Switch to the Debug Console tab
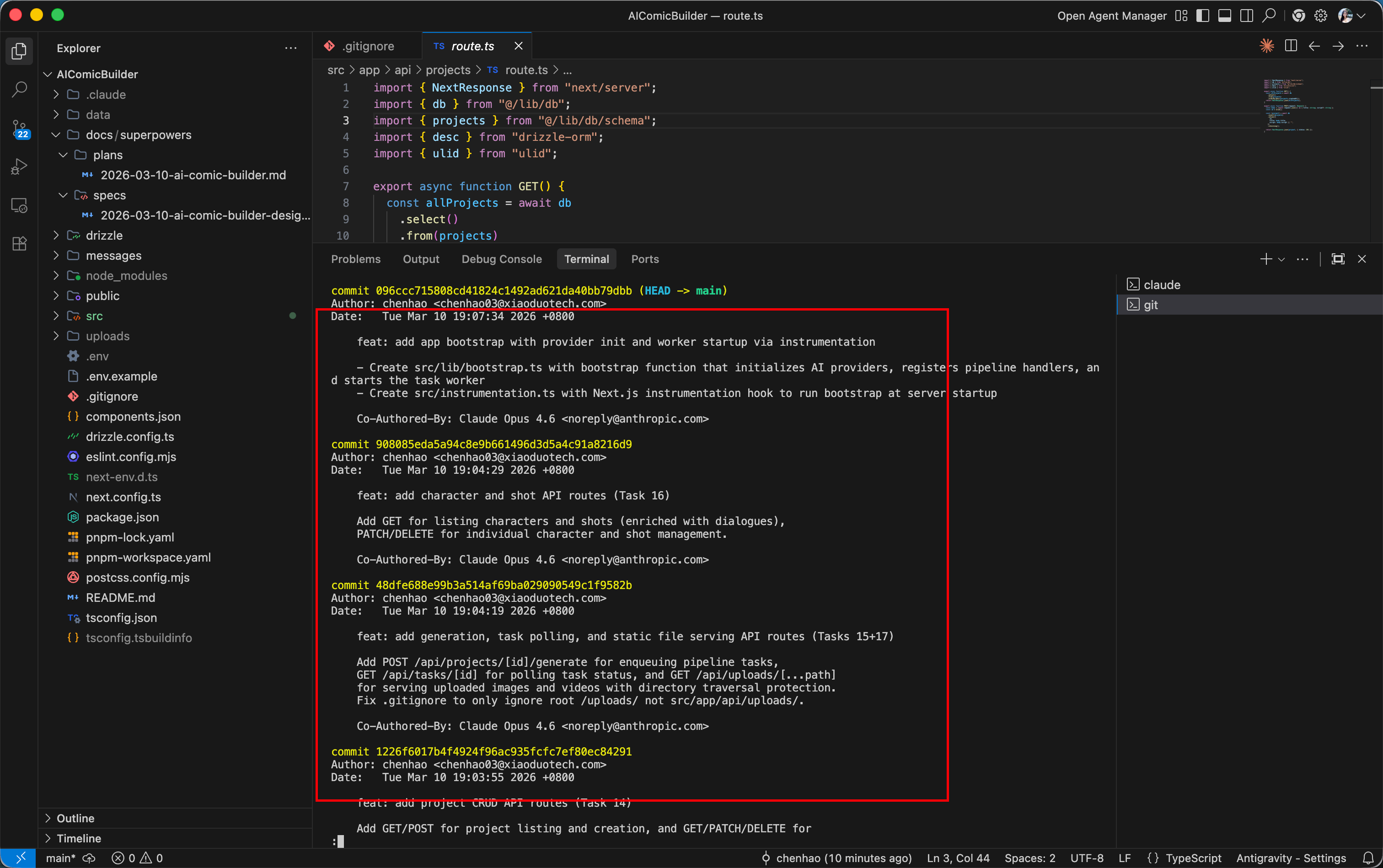This screenshot has width=1383, height=868. coord(501,259)
